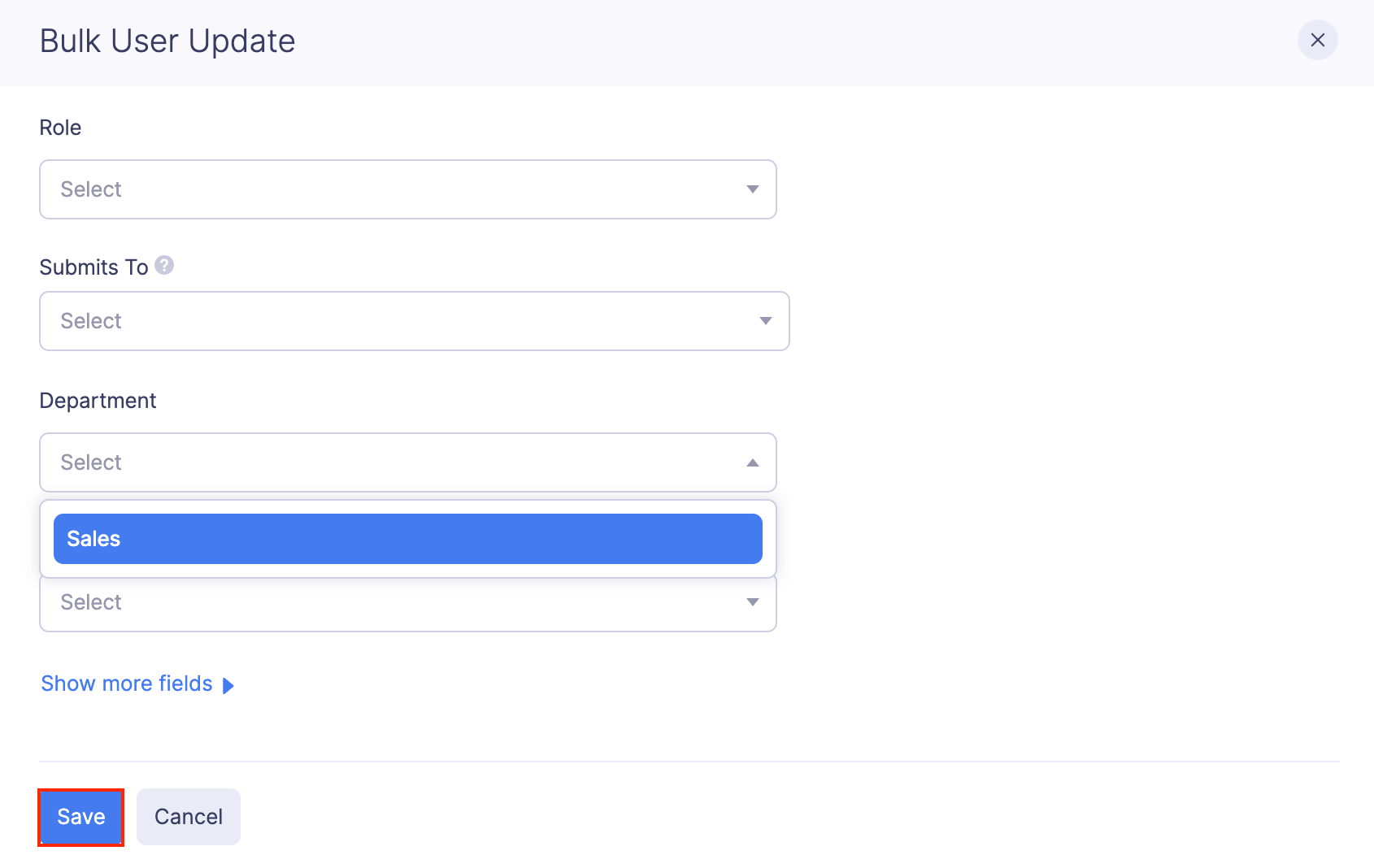1374x868 pixels.
Task: Collapse Department list using its up arrow
Action: (752, 462)
